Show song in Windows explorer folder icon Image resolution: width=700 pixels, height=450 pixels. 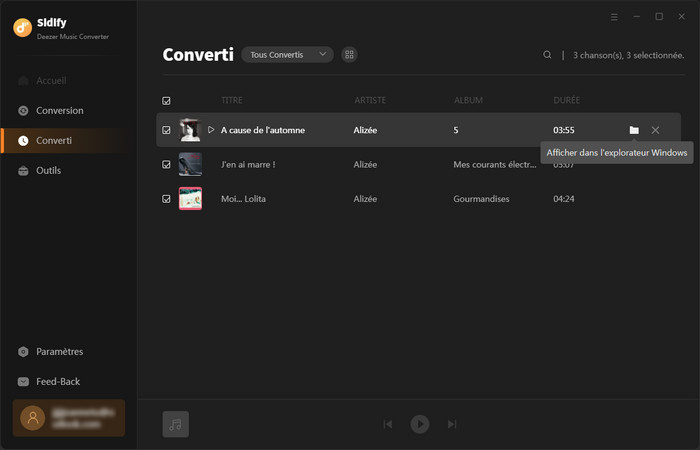pos(634,130)
